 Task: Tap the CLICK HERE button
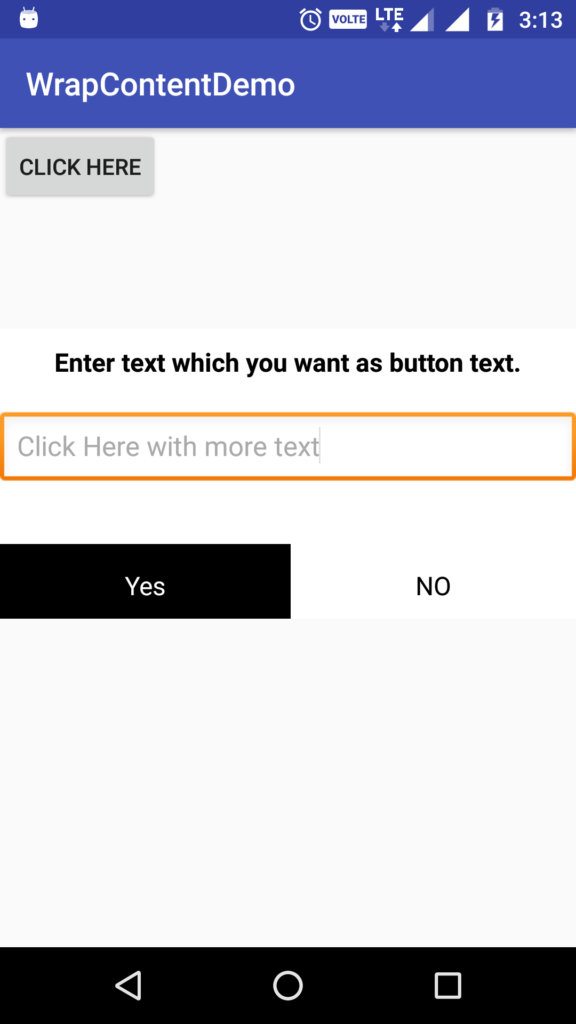[80, 167]
